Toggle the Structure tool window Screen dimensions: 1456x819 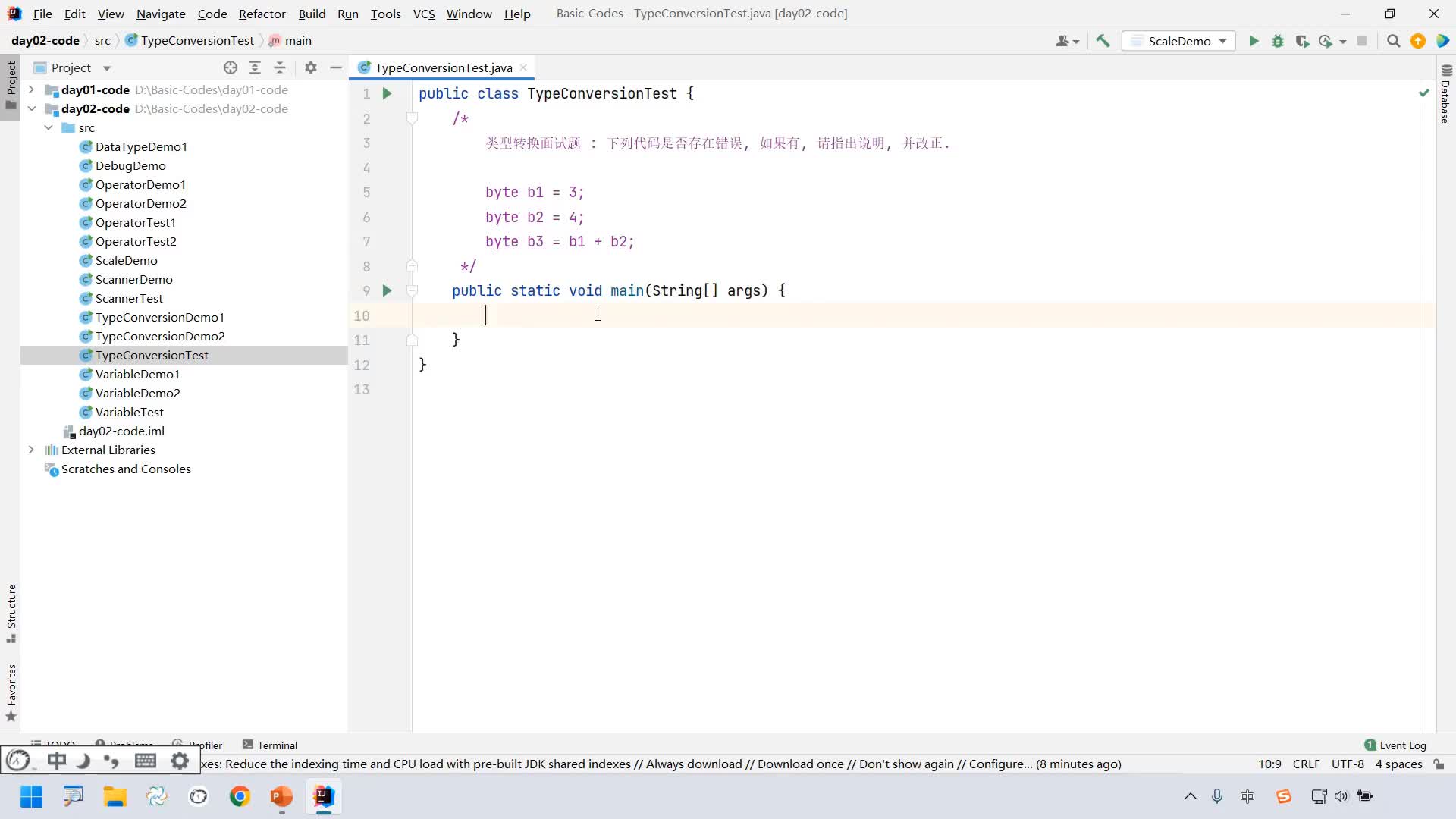(x=11, y=613)
